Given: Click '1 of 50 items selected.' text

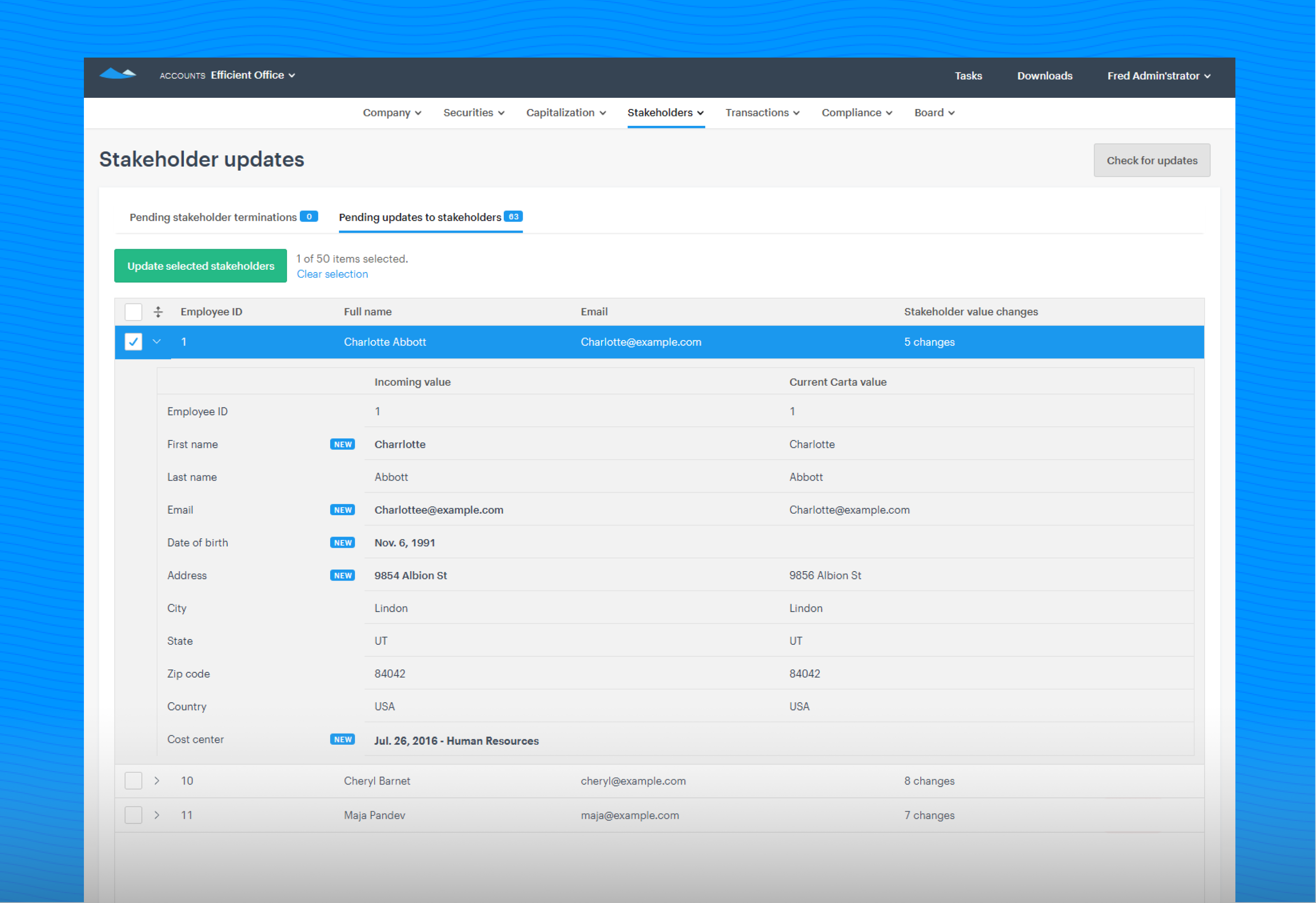Looking at the screenshot, I should point(352,259).
